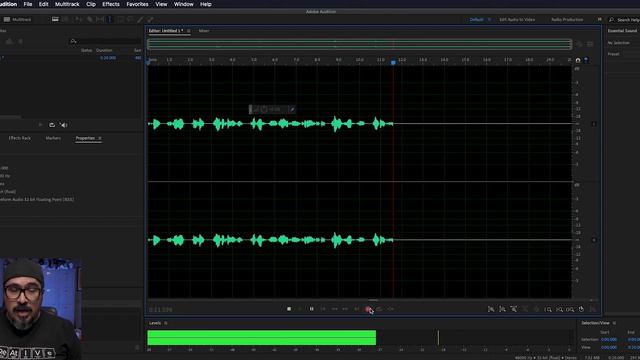Select the Razor tool in the toolbar
Viewport: 640px width, 360px height.
tap(89, 19)
